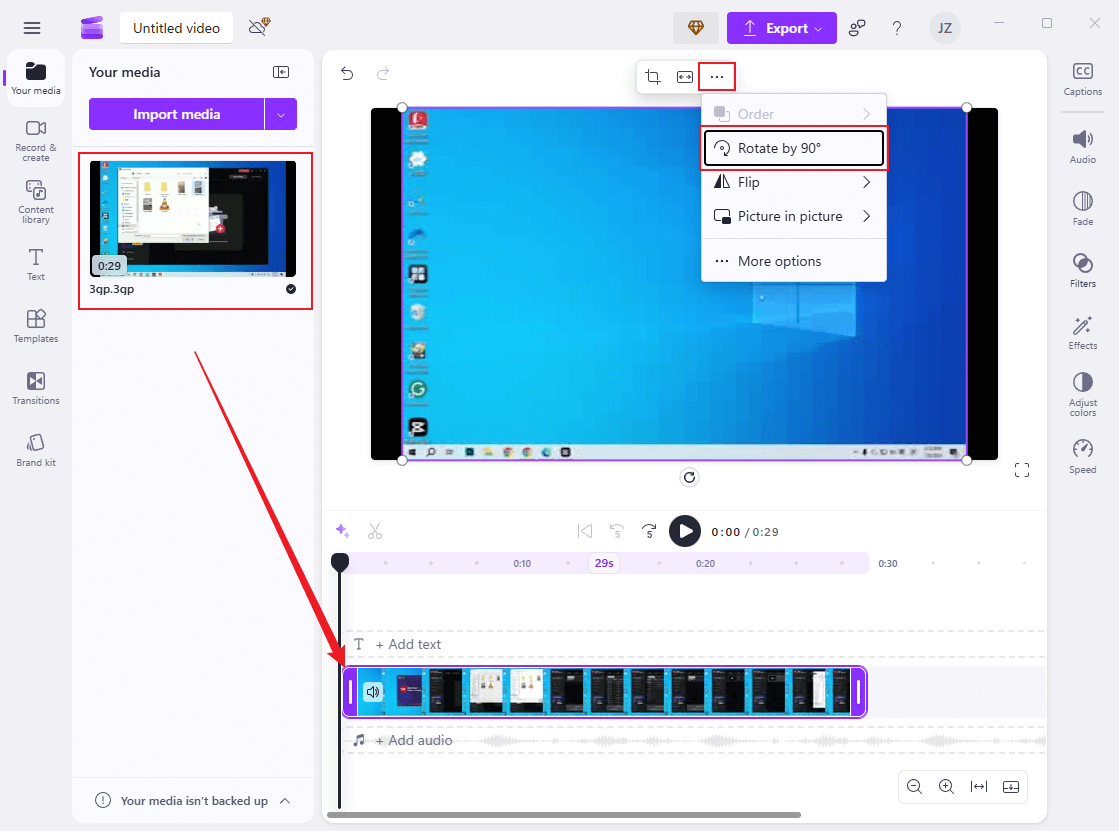Select the 3gp.3gp media thumbnail
Image resolution: width=1119 pixels, height=831 pixels.
[193, 218]
